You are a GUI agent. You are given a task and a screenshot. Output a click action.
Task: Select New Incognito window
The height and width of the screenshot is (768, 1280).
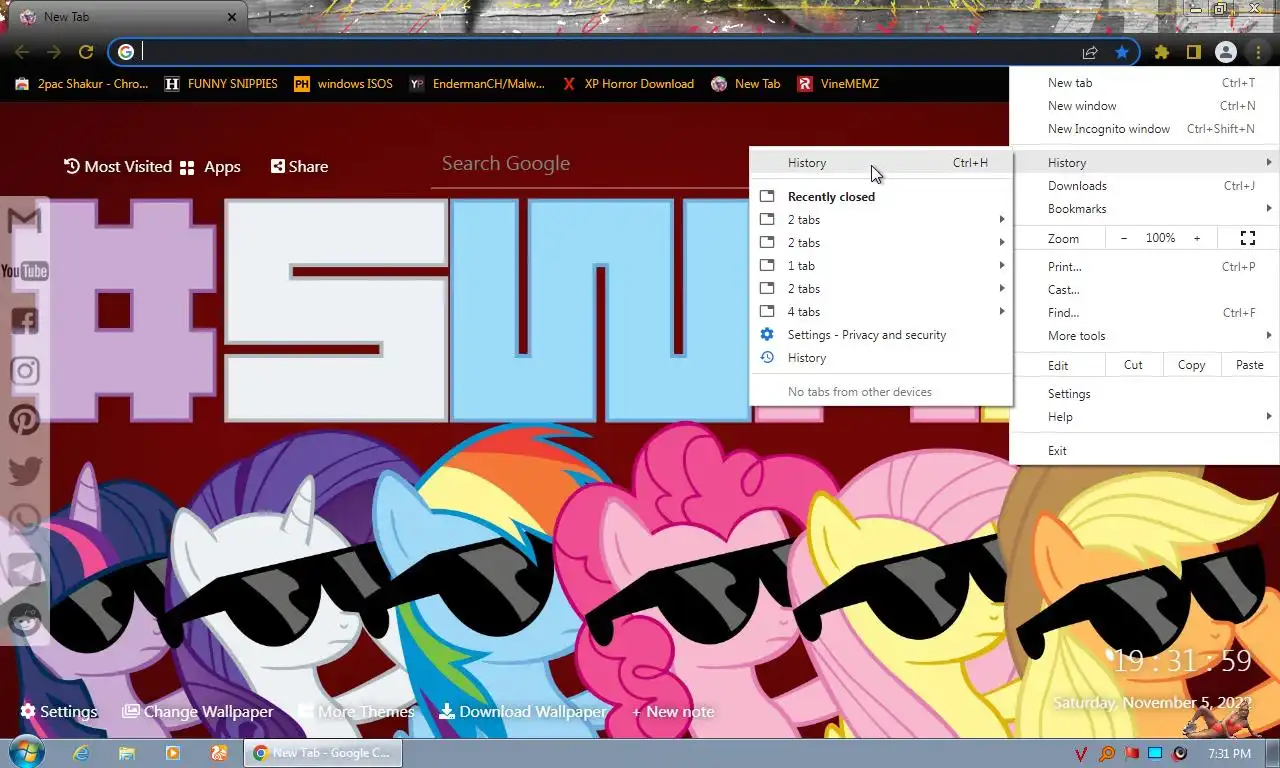(1144, 129)
